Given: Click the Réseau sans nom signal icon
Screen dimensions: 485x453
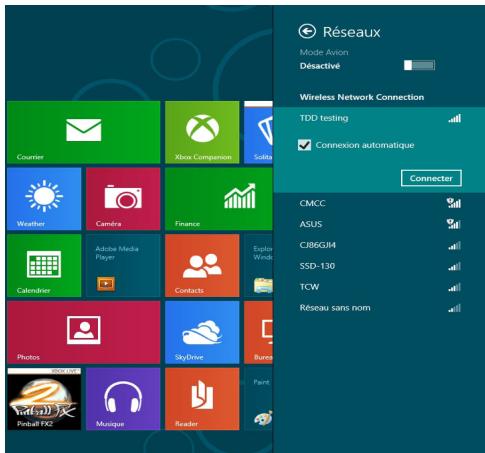Looking at the screenshot, I should [x=455, y=308].
